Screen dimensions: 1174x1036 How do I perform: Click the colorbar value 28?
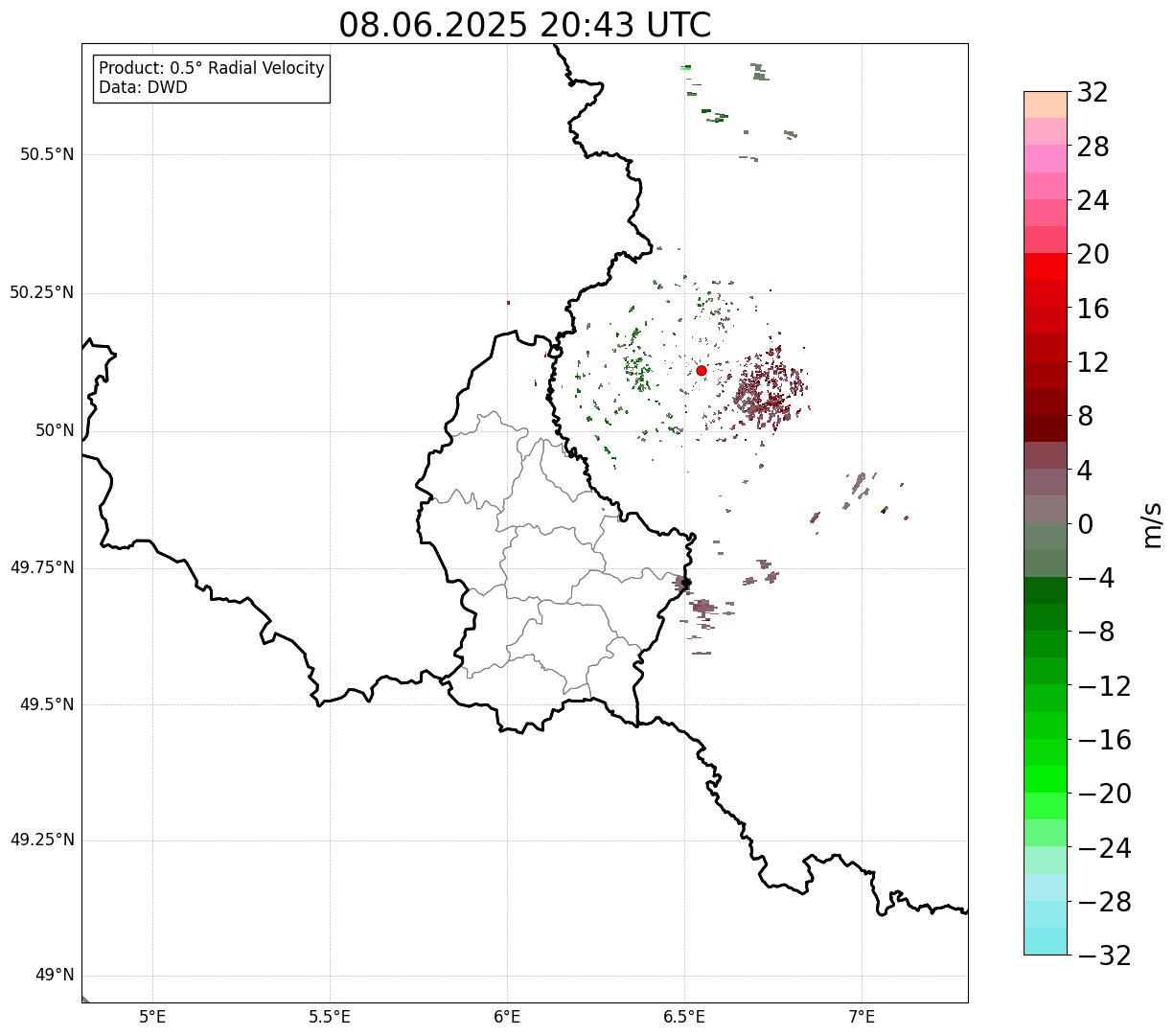point(1093,147)
